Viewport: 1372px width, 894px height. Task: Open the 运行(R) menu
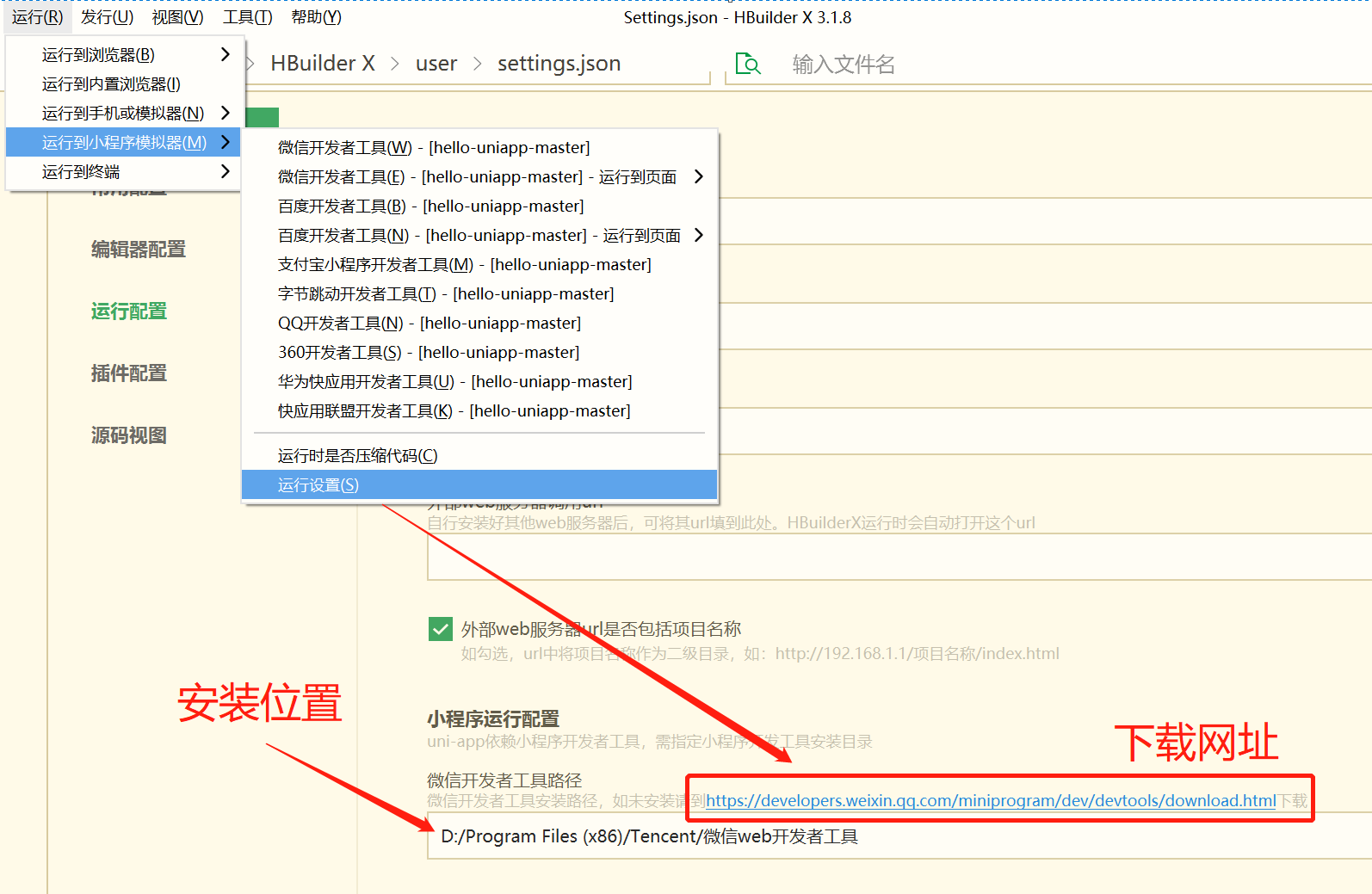37,17
